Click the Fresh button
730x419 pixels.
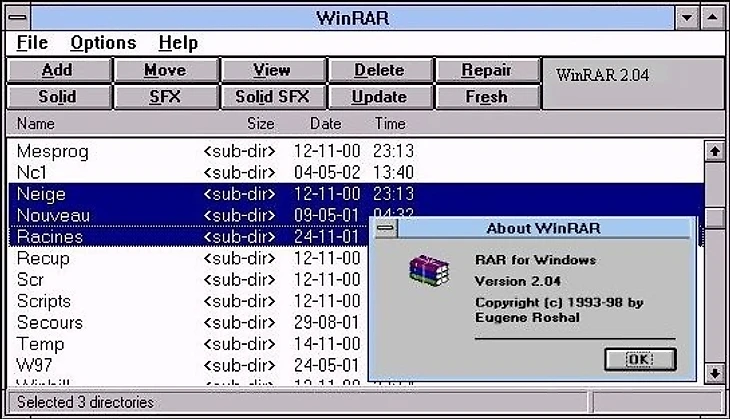[487, 97]
